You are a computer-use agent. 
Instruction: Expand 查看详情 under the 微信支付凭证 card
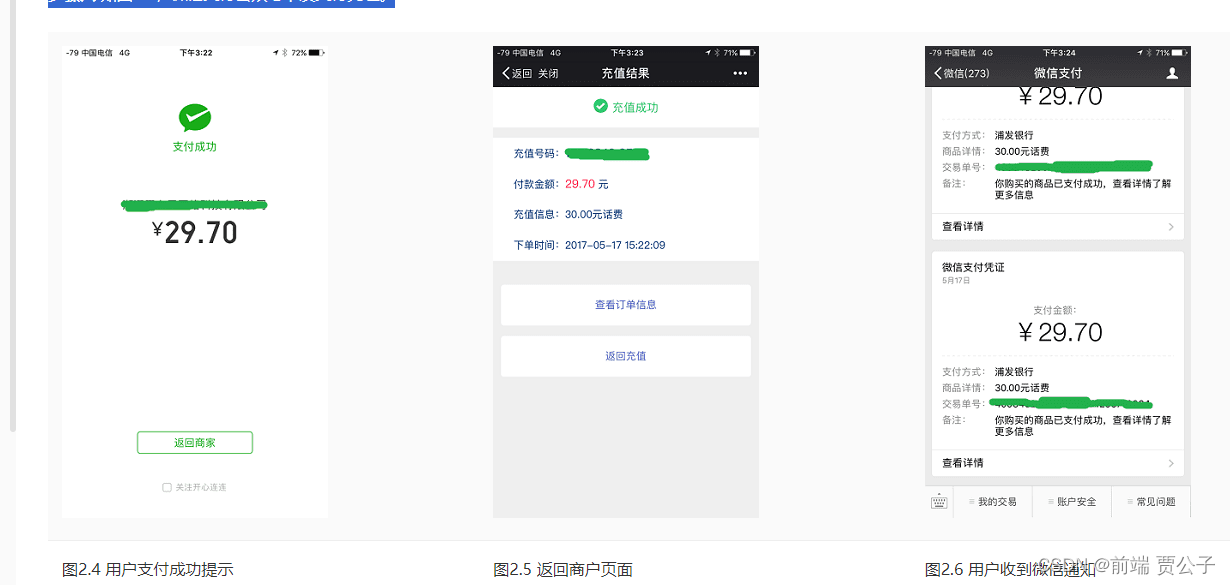pos(1172,462)
